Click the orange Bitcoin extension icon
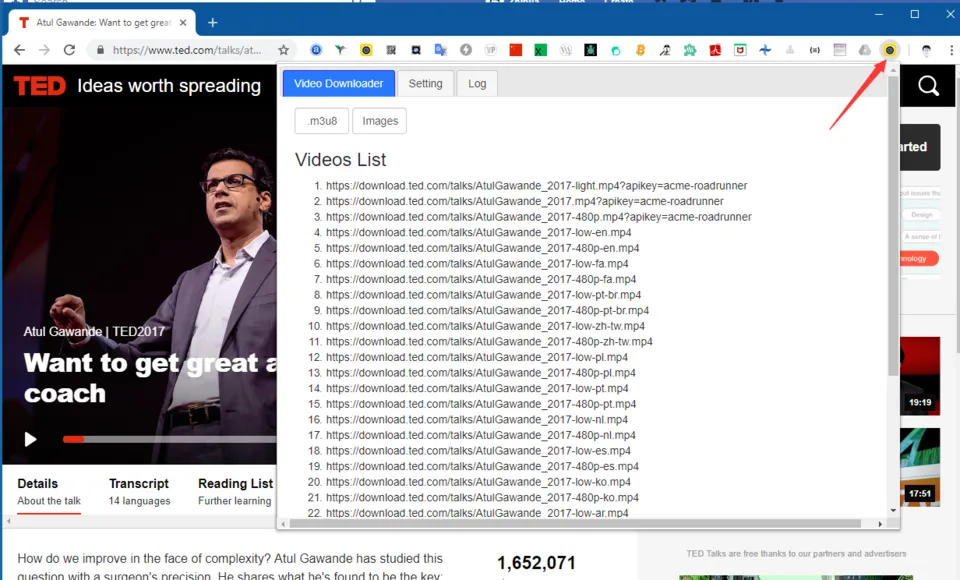The width and height of the screenshot is (960, 580). point(640,50)
